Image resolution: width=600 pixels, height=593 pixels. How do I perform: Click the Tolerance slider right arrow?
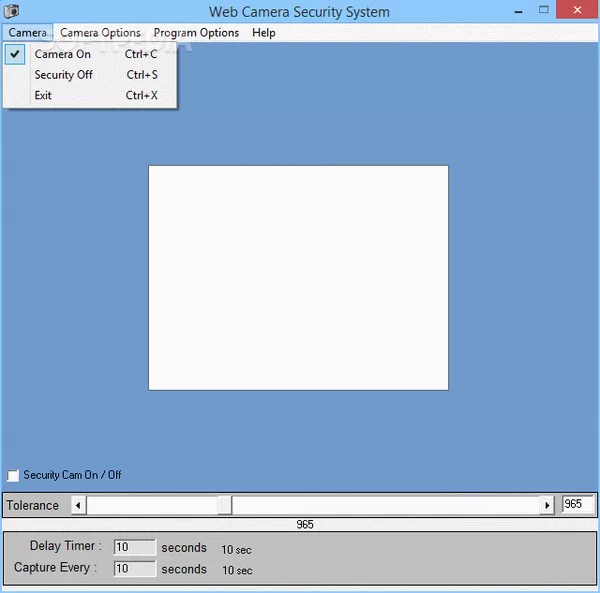pos(547,506)
